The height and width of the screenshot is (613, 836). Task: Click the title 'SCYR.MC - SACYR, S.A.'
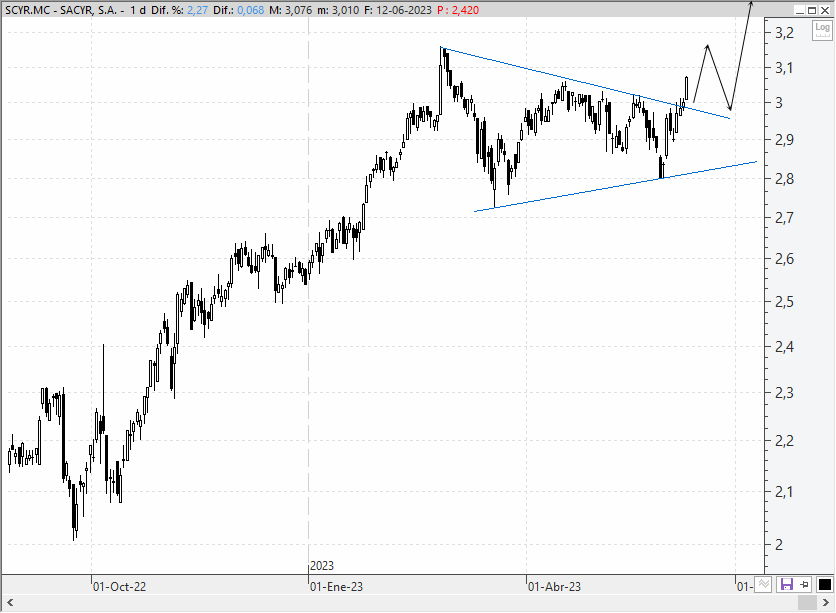[60, 10]
